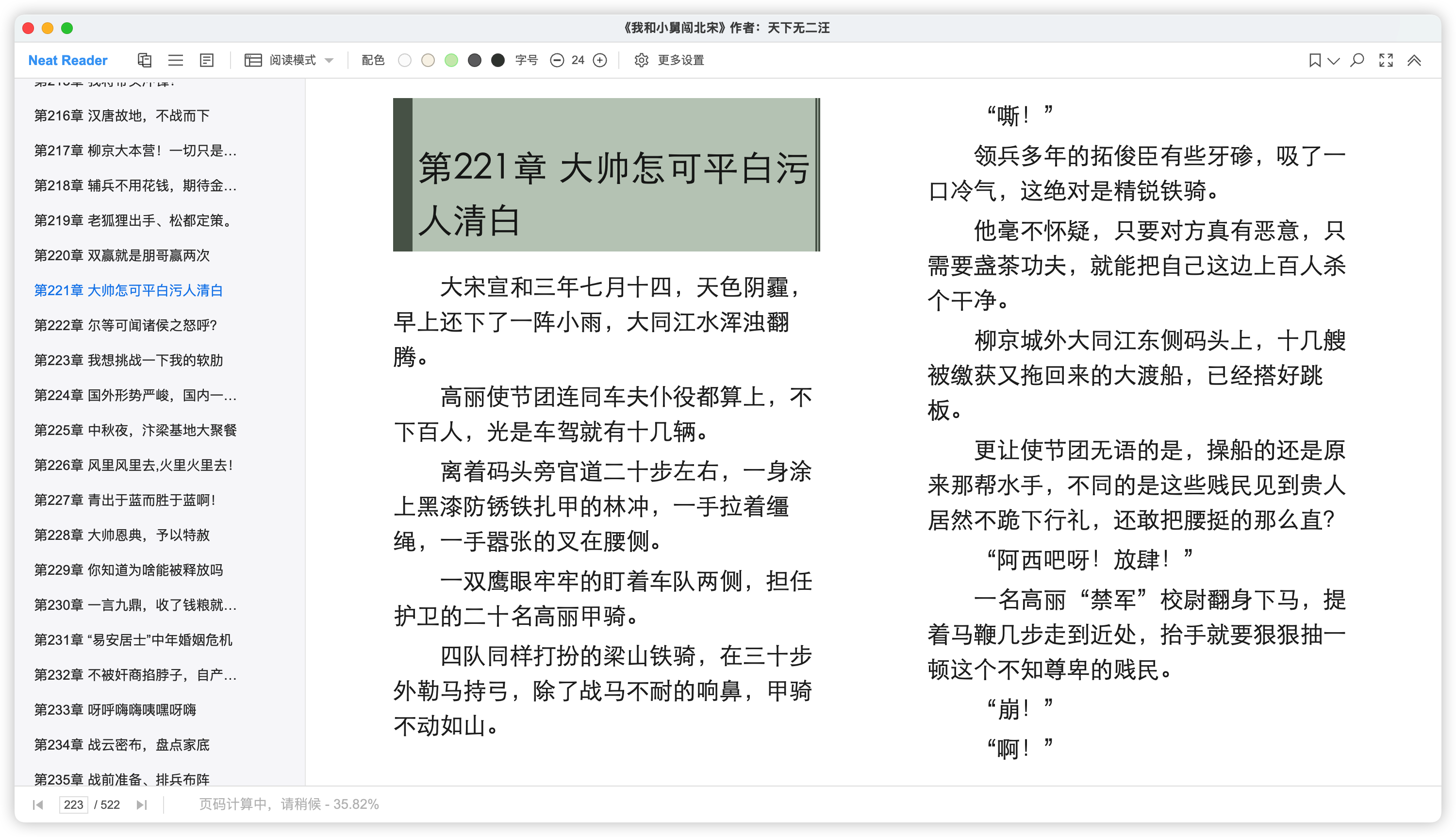Click the page number input field 223
Viewport: 1456px width, 837px height.
pos(74,805)
